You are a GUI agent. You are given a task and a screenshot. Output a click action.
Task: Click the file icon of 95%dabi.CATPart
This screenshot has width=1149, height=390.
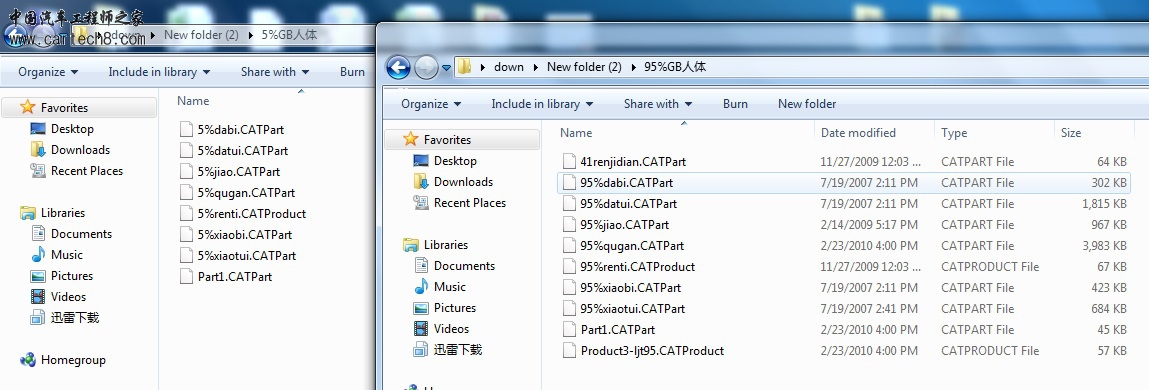(569, 183)
